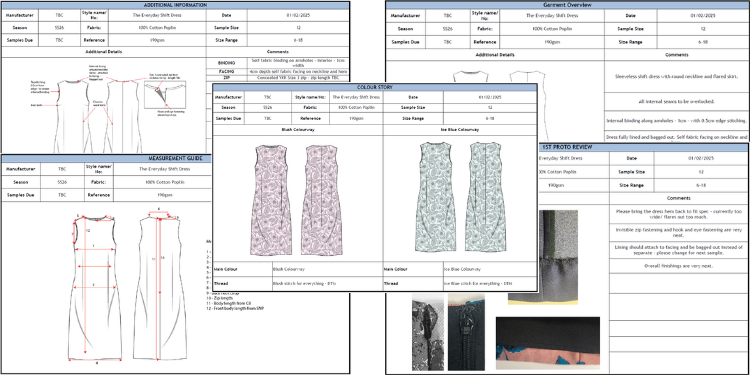The height and width of the screenshot is (375, 750).
Task: Click 'Additional Details' heading in Additional Information sheet
Action: point(104,52)
